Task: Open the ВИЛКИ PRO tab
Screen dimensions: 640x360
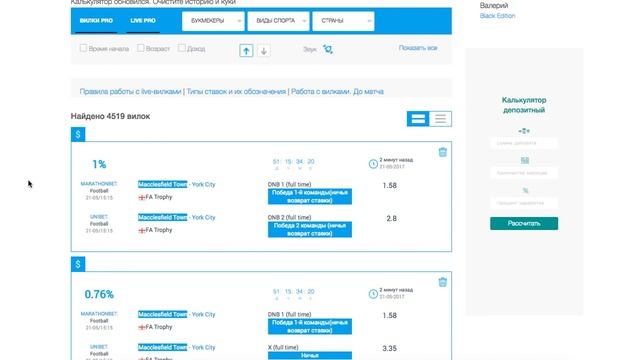Action: click(x=96, y=20)
